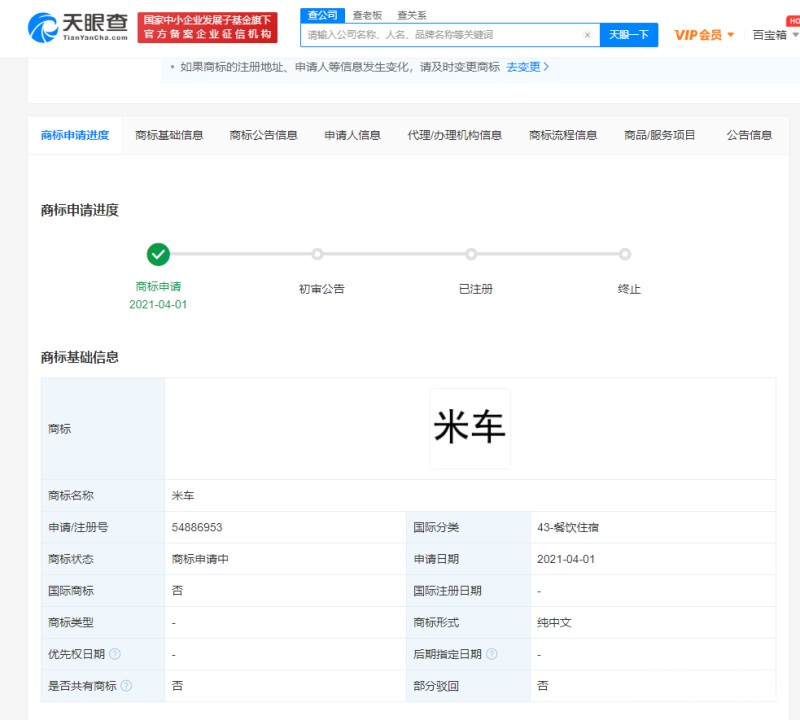The image size is (800, 720).
Task: Open the VIP会员 dropdown menu
Action: tap(704, 35)
